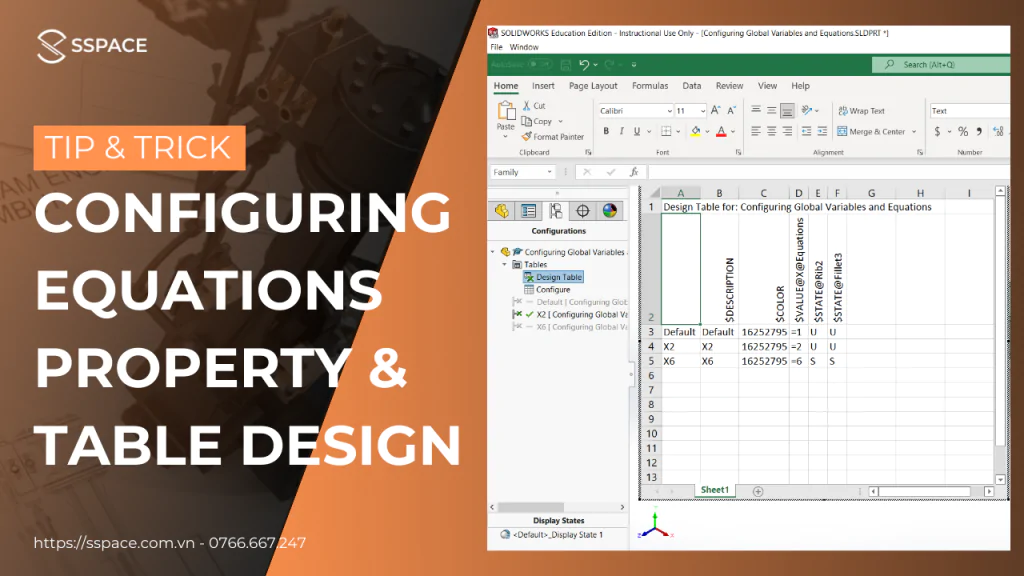Open the Paste options arrow

(x=505, y=136)
